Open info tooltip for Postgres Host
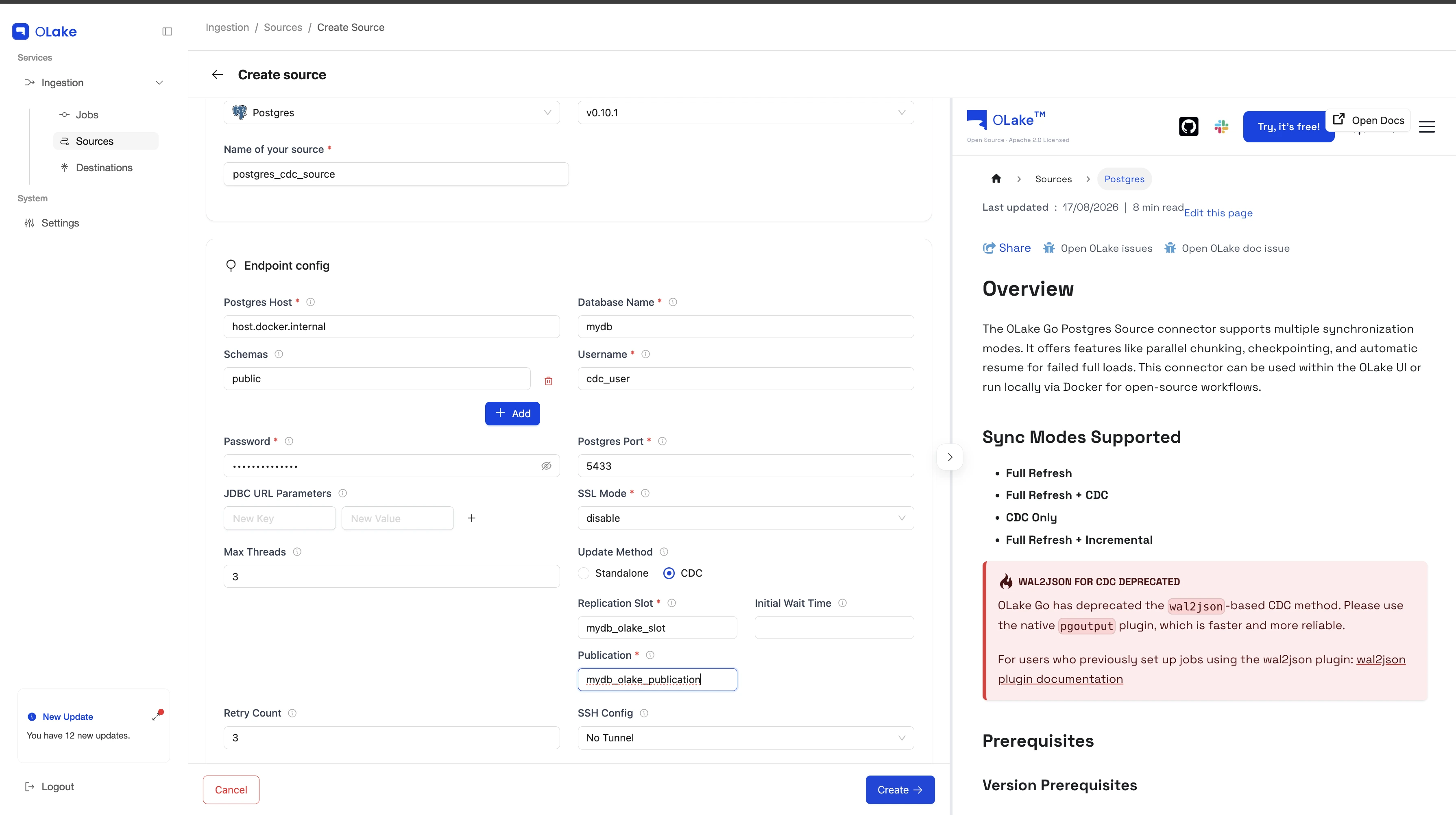This screenshot has height=815, width=1456. coord(310,303)
